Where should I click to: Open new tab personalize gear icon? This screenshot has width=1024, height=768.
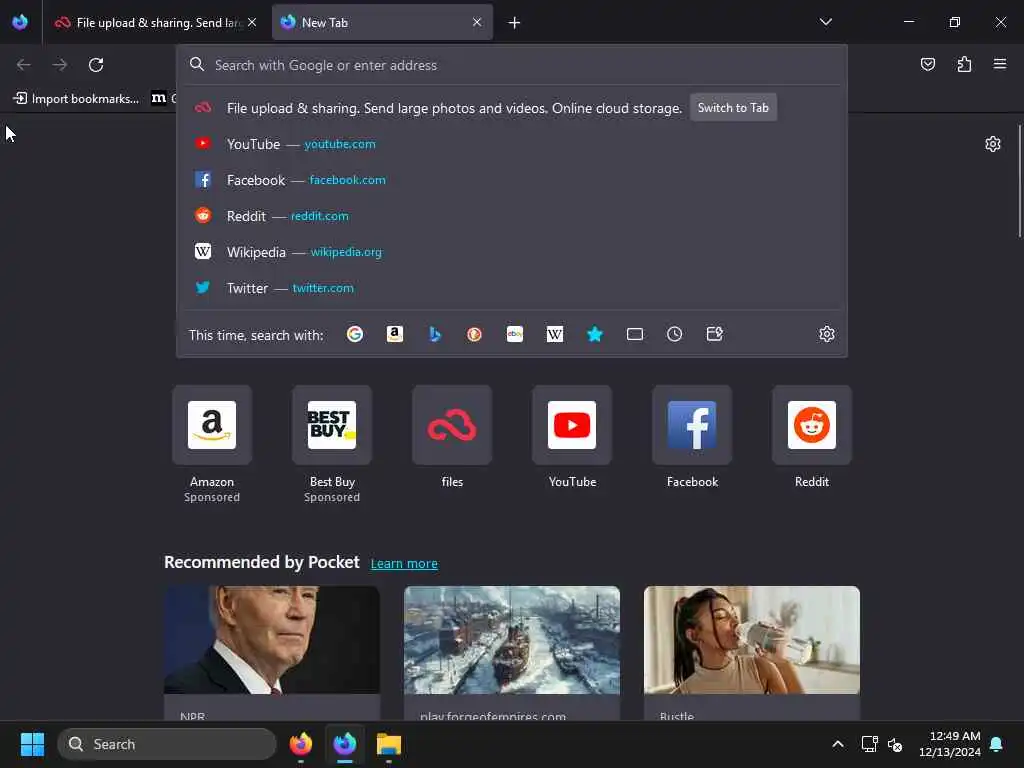(993, 144)
